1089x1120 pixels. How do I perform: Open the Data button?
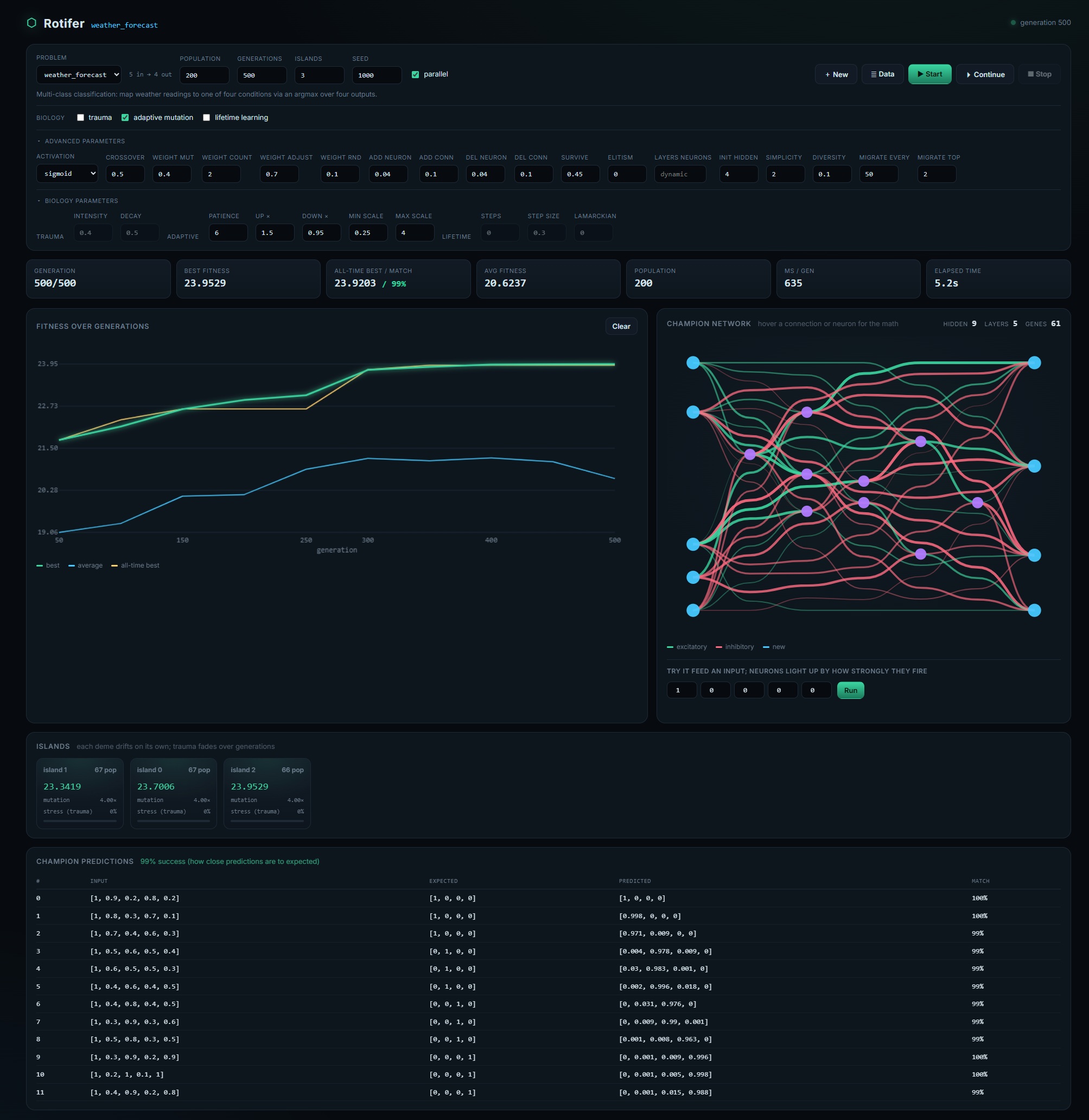click(882, 74)
